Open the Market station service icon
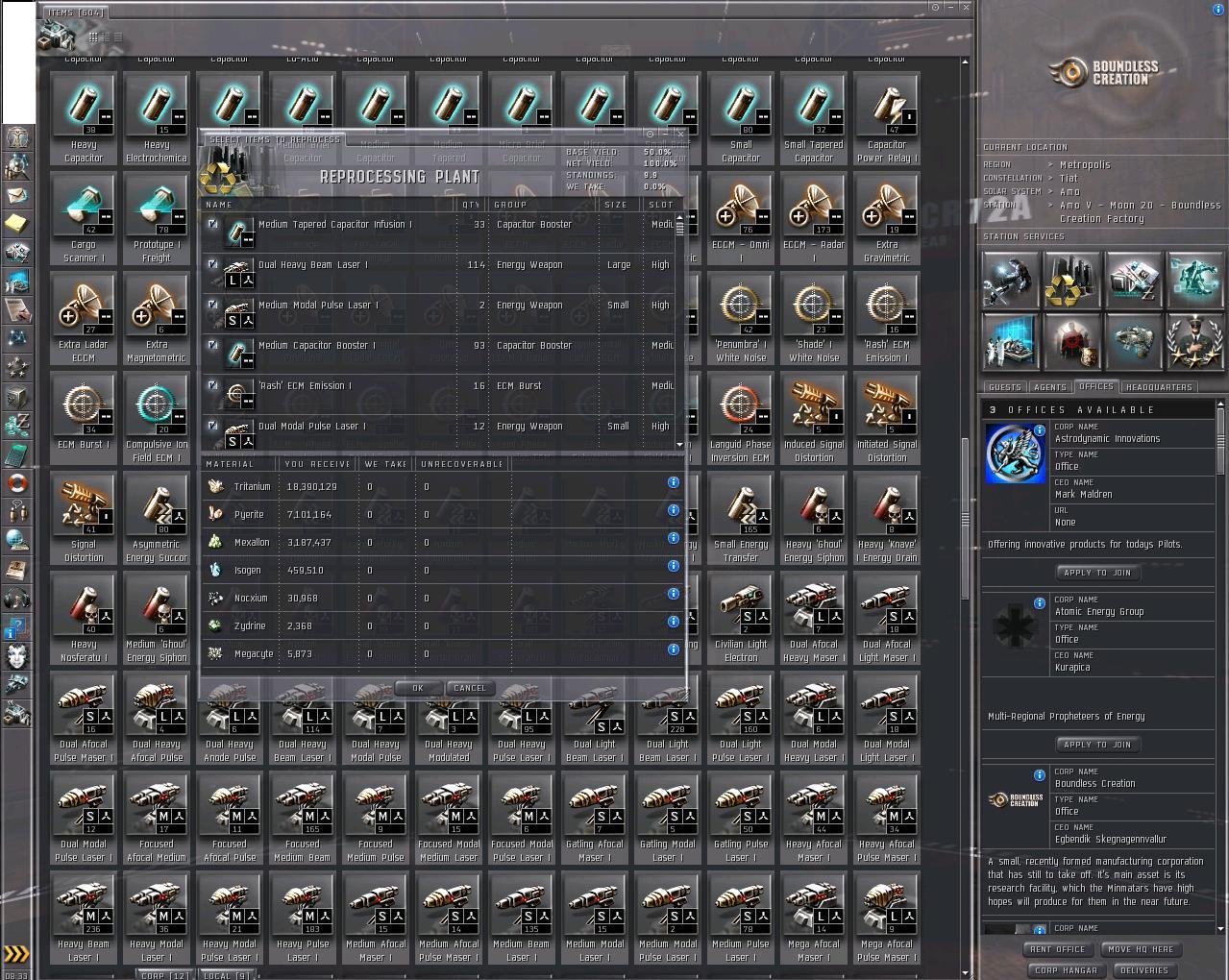Image resolution: width=1229 pixels, height=980 pixels. point(1134,280)
